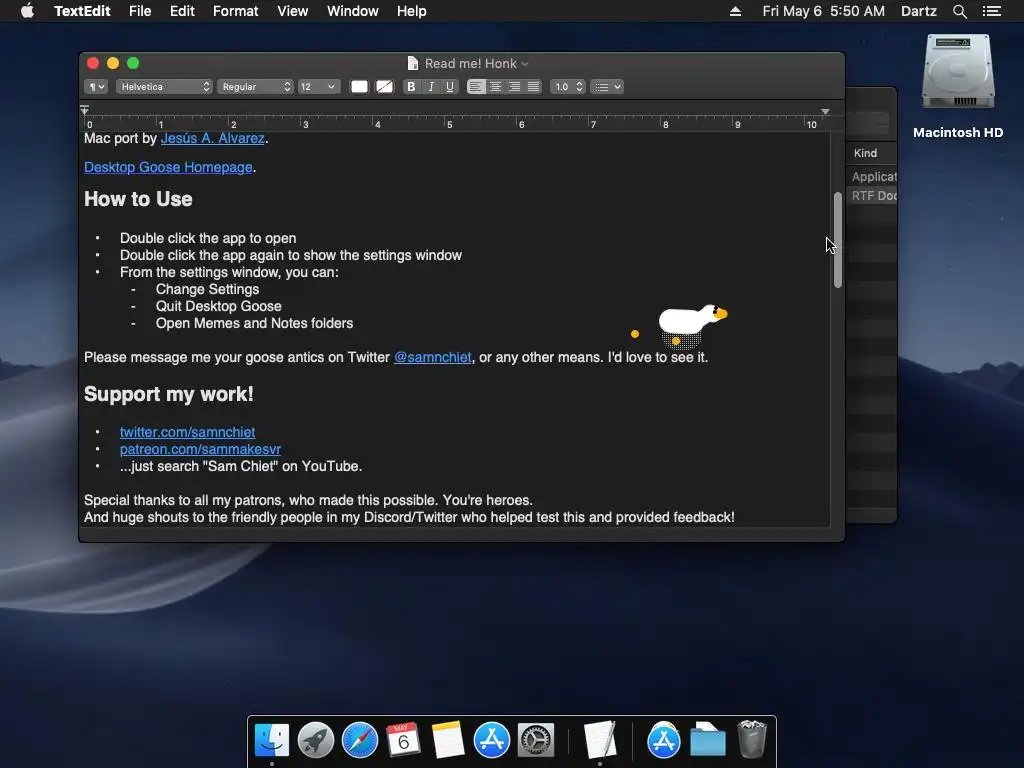Click the Quit Desktop Goose line
Image resolution: width=1024 pixels, height=768 pixels.
pyautogui.click(x=219, y=306)
